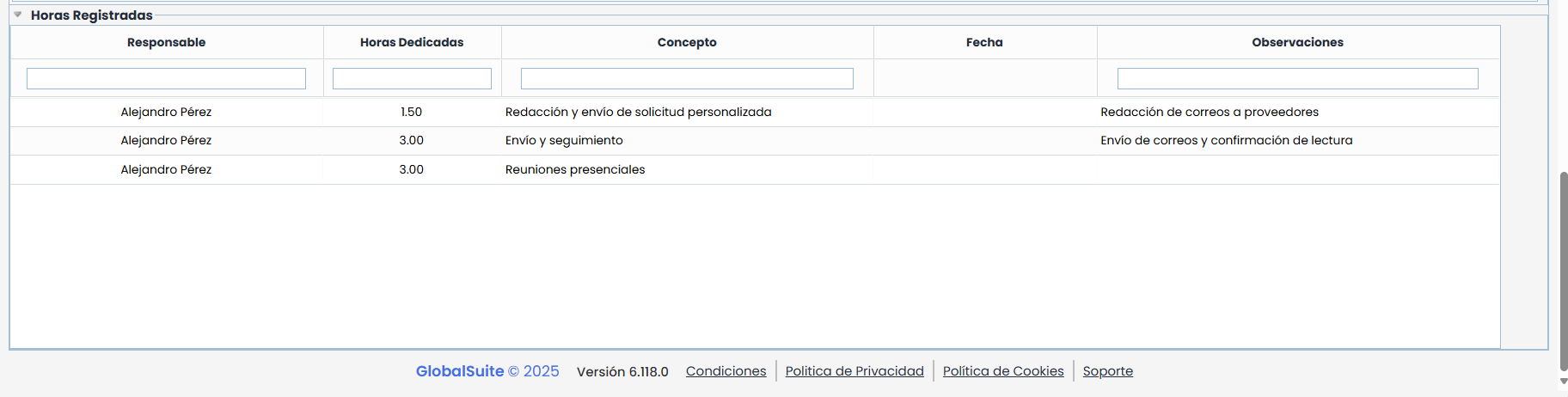Open the Condiciones link
The height and width of the screenshot is (397, 1568).
pos(726,371)
